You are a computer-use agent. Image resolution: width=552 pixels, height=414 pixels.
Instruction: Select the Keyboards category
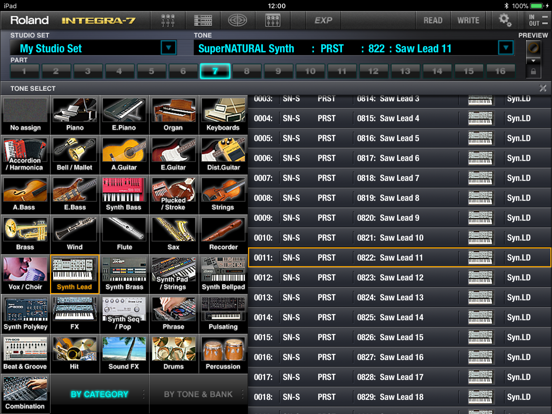click(x=223, y=115)
